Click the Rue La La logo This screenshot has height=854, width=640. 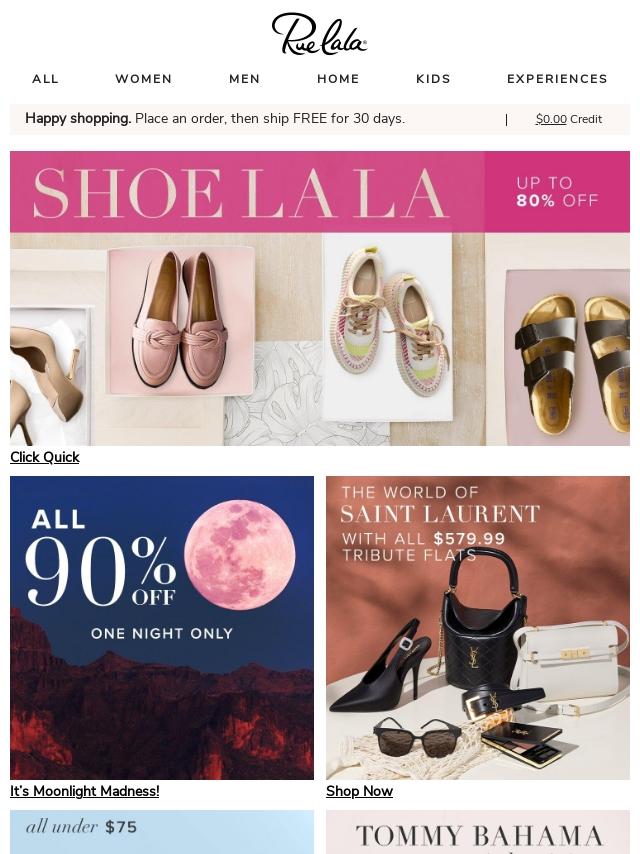coord(319,34)
